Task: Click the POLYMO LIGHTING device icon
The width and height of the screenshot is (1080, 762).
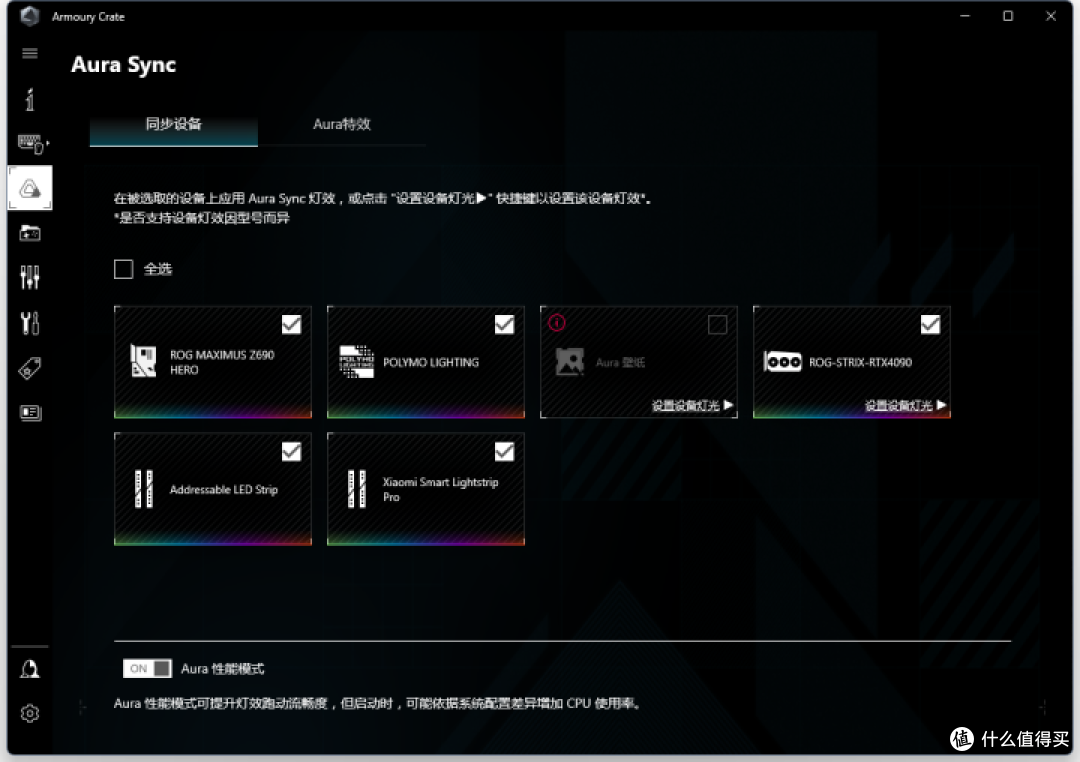Action: pyautogui.click(x=357, y=362)
